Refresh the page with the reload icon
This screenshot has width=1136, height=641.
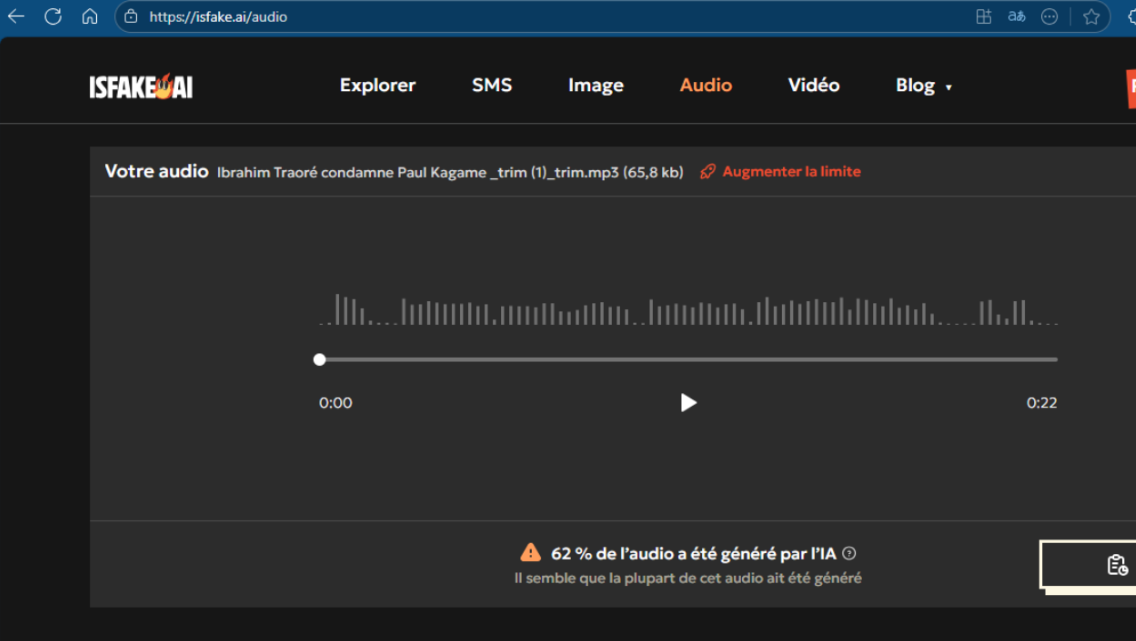[53, 16]
